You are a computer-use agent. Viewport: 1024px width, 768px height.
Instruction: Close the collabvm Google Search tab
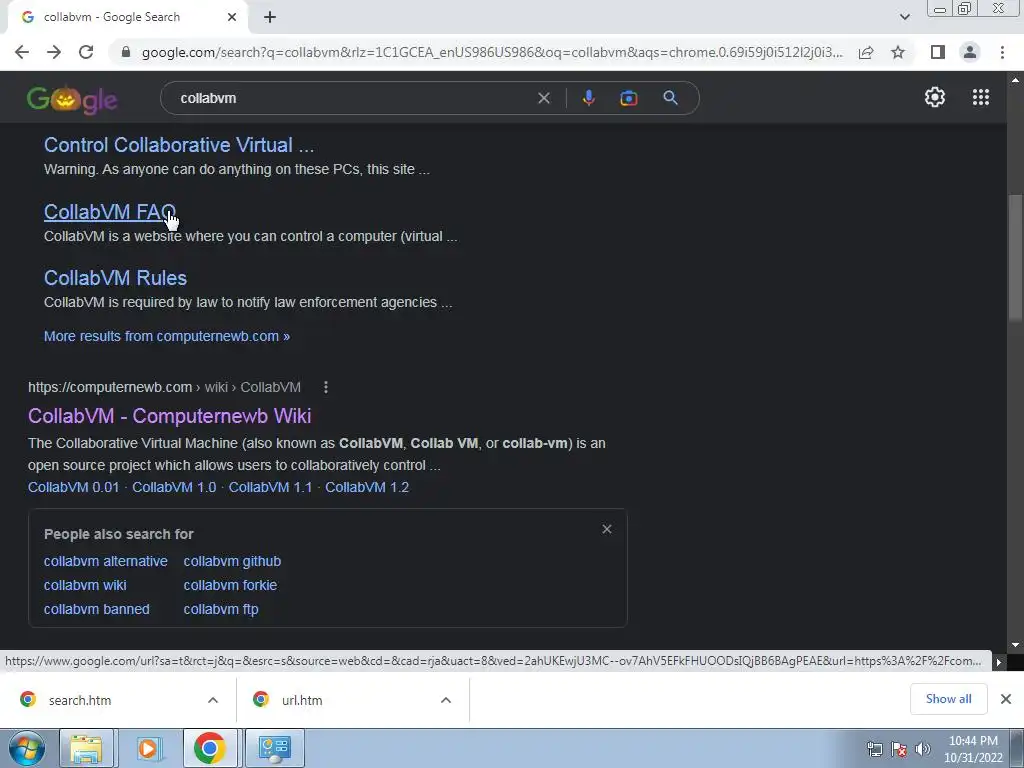click(232, 17)
